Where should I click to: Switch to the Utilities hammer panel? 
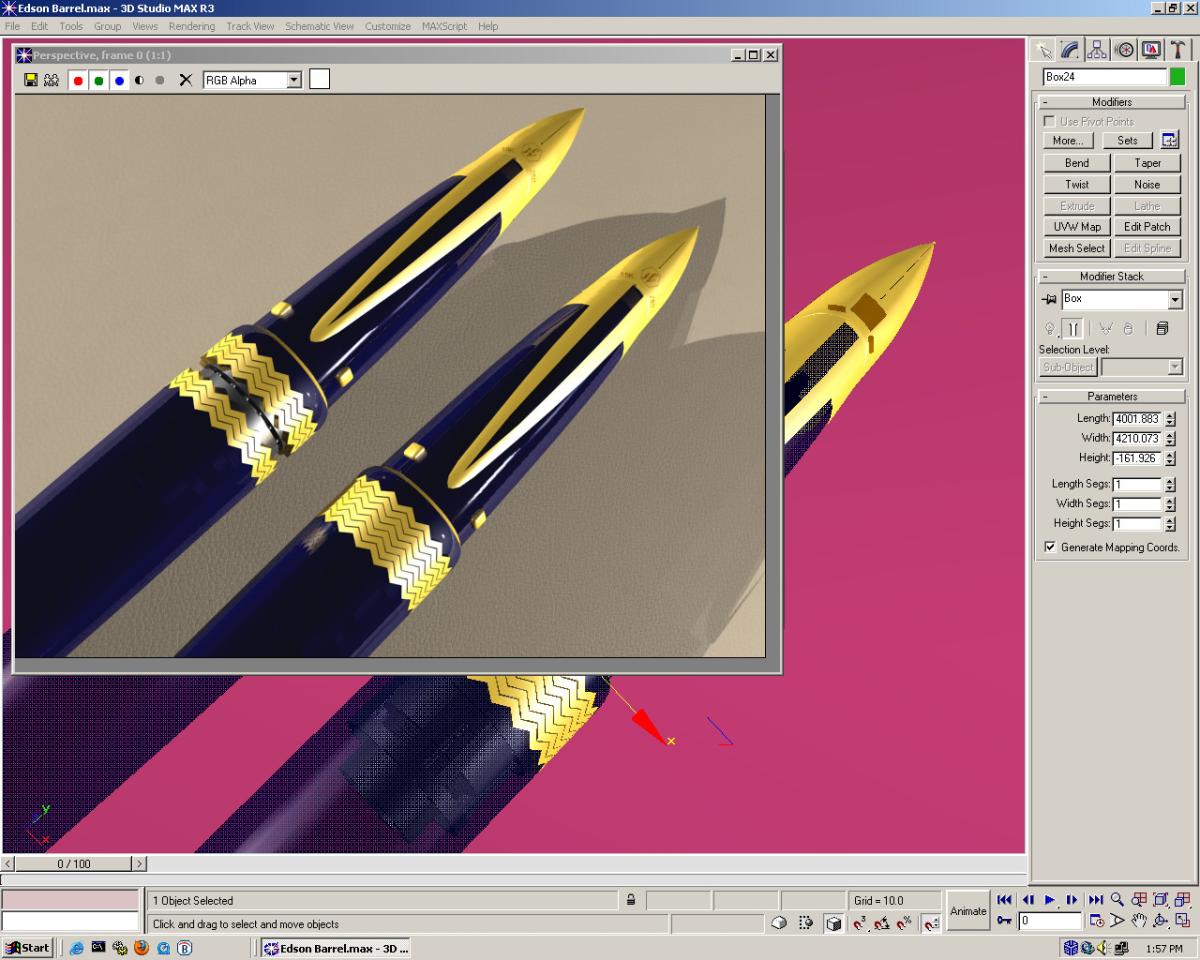coord(1178,50)
